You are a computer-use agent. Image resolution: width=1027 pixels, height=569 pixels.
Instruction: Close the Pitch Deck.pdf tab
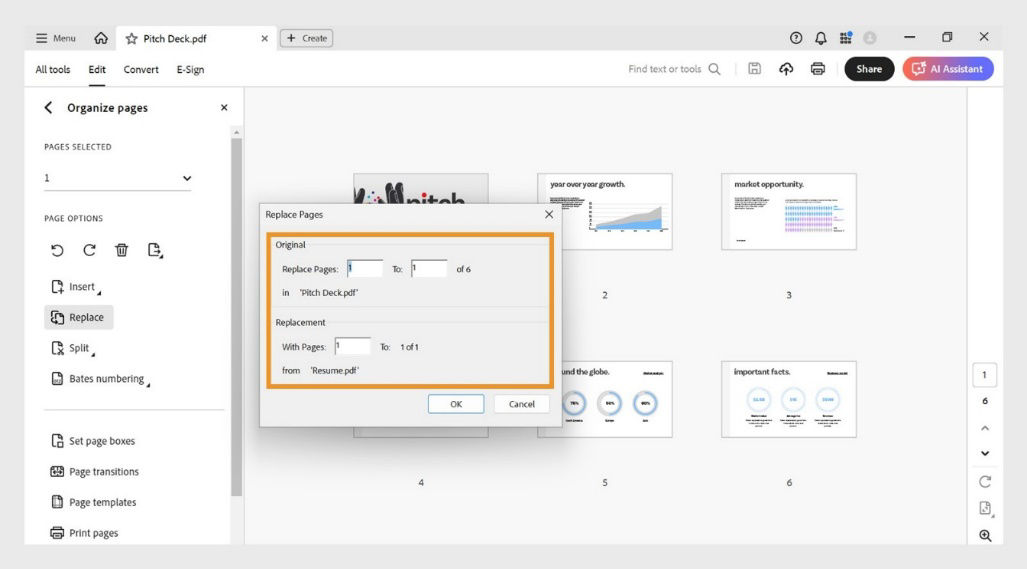click(265, 39)
